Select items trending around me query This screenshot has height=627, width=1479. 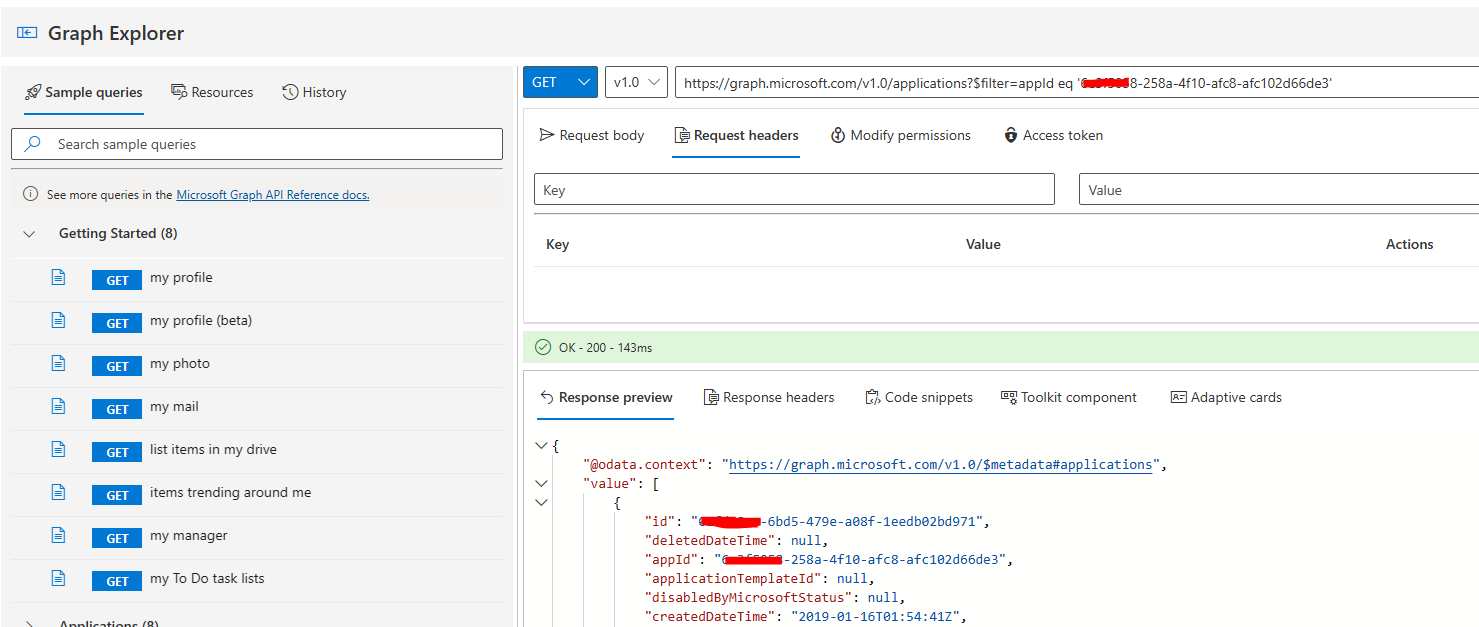click(x=230, y=493)
